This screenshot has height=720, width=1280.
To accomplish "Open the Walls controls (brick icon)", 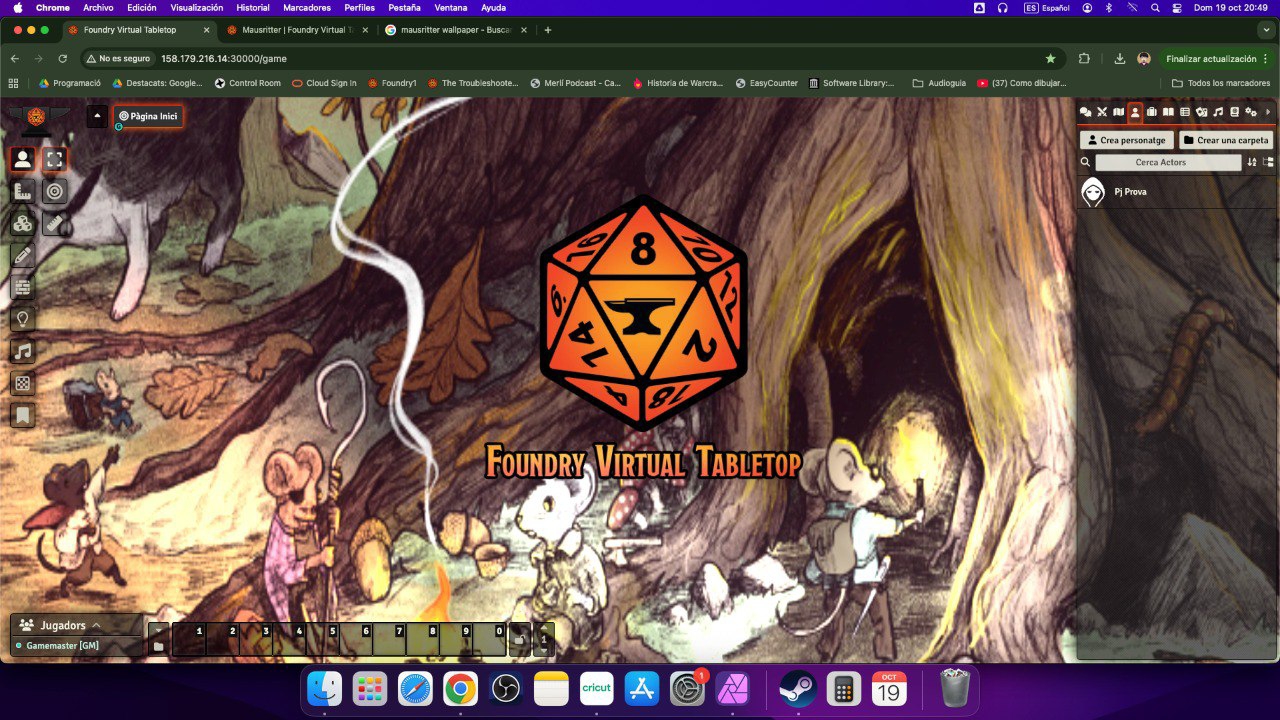I will pos(23,287).
